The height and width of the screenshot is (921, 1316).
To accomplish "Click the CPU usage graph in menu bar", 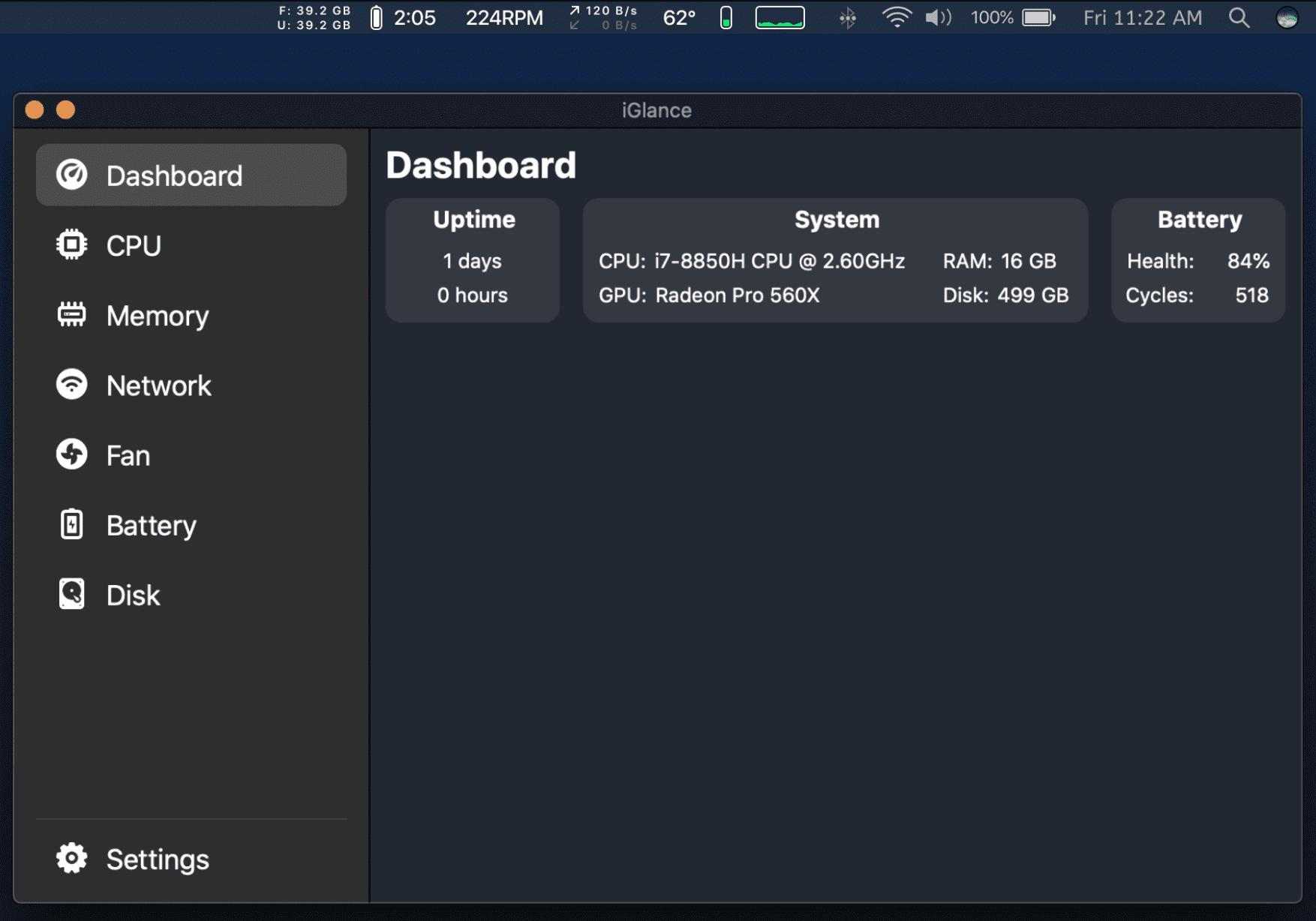I will [x=780, y=17].
